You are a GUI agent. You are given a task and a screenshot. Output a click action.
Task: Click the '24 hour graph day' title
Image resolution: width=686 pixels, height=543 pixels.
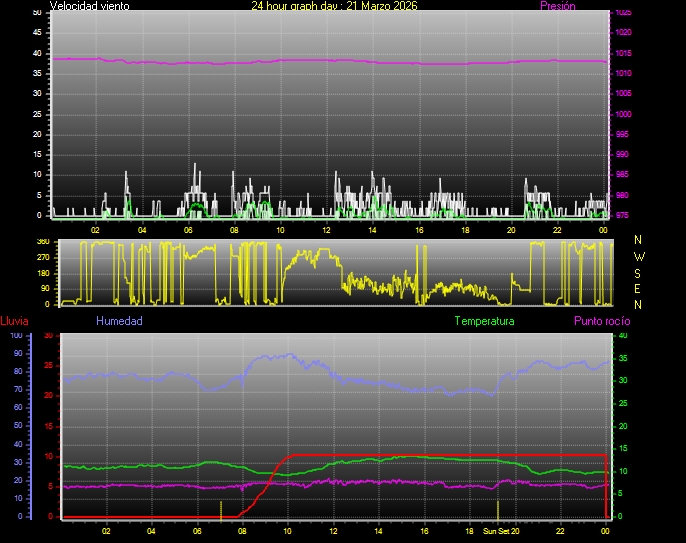coord(334,6)
